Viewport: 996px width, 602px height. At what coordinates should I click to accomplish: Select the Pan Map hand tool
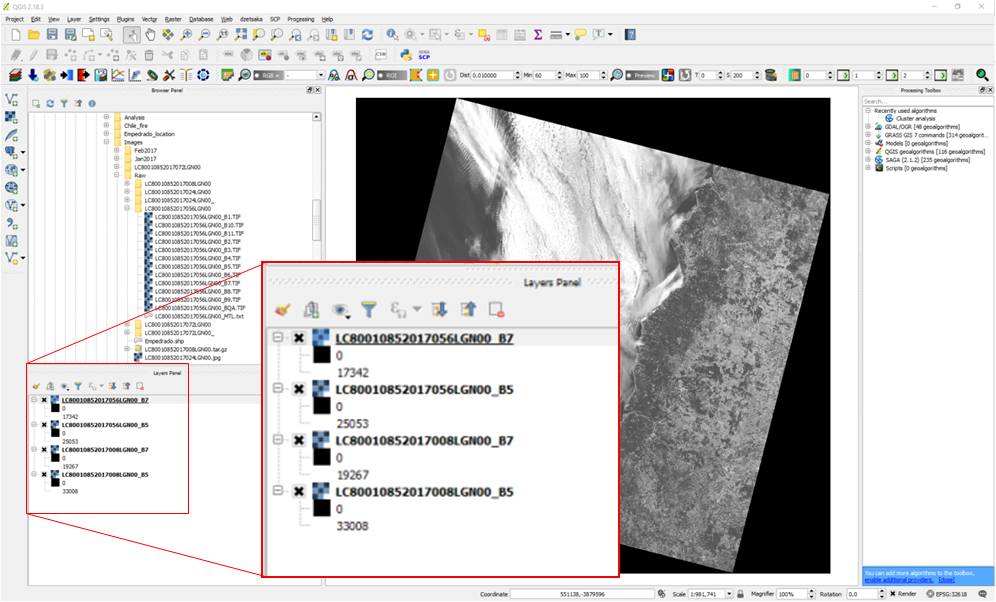tap(149, 35)
